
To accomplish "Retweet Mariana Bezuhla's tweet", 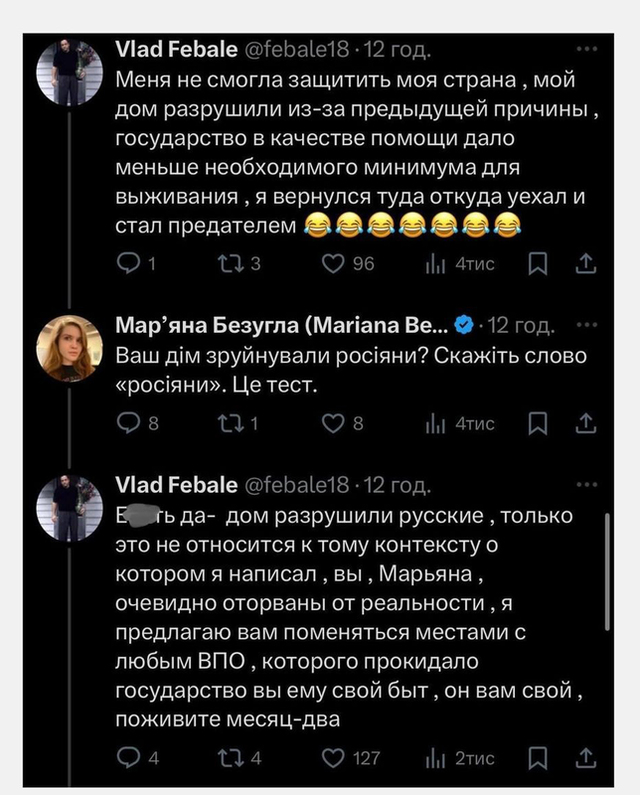I will [227, 424].
